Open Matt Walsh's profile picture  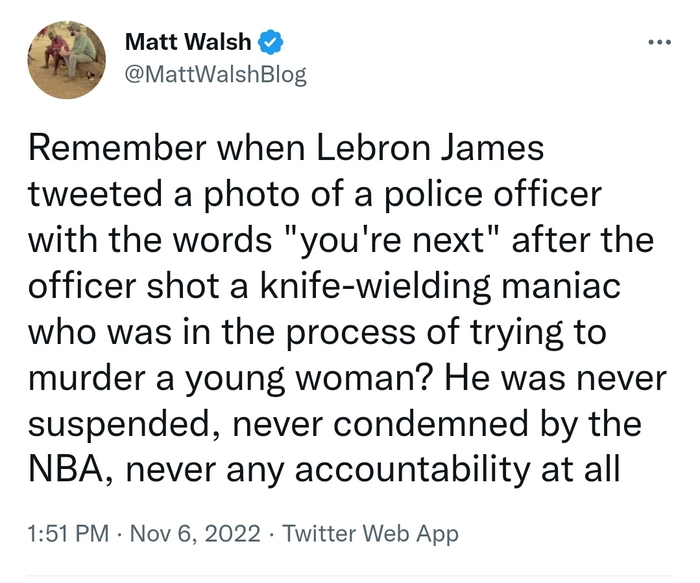(67, 59)
